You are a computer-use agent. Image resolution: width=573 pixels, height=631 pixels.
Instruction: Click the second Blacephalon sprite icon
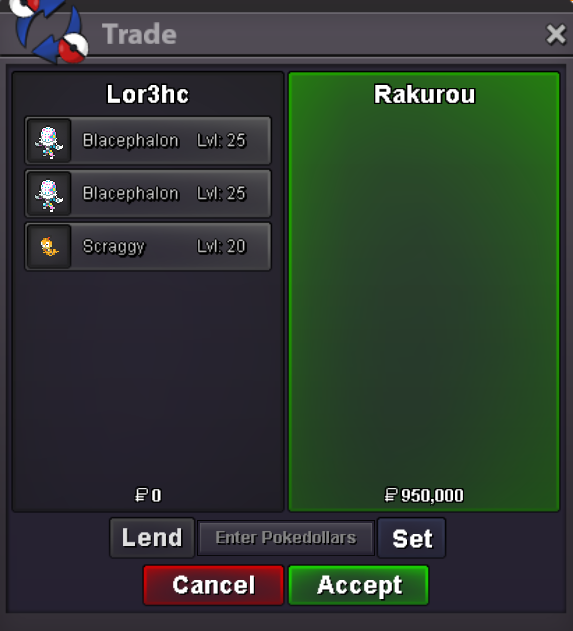(x=49, y=194)
